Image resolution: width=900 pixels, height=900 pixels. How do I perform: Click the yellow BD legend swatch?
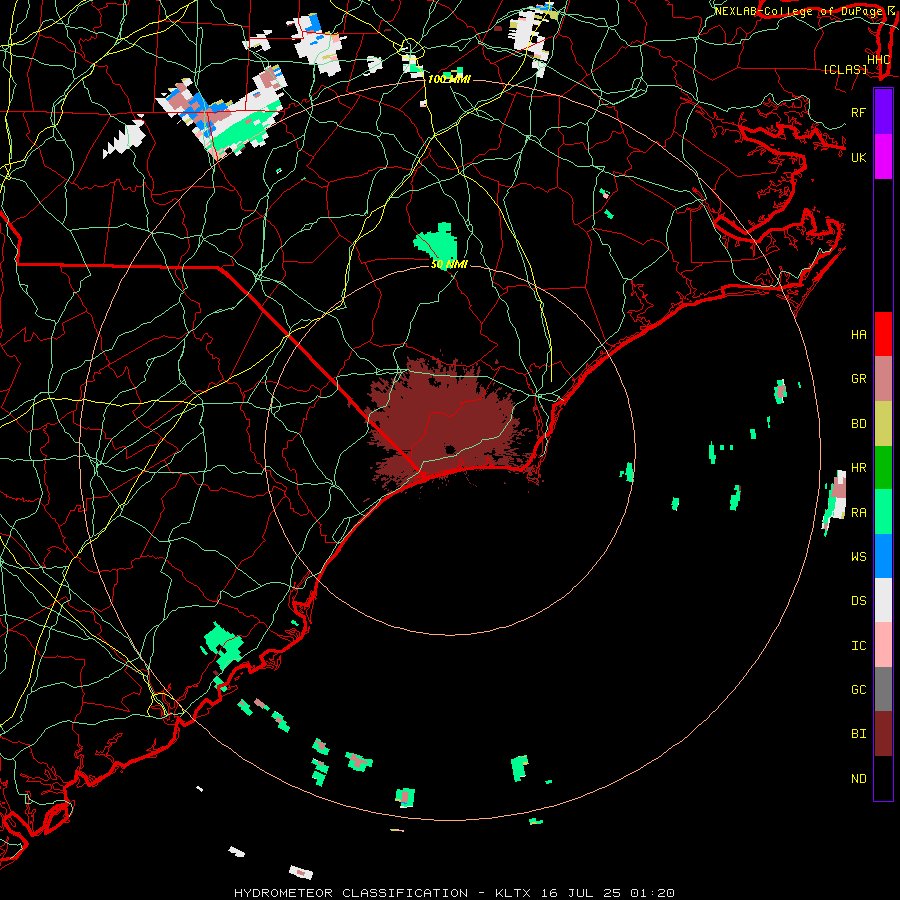point(883,424)
